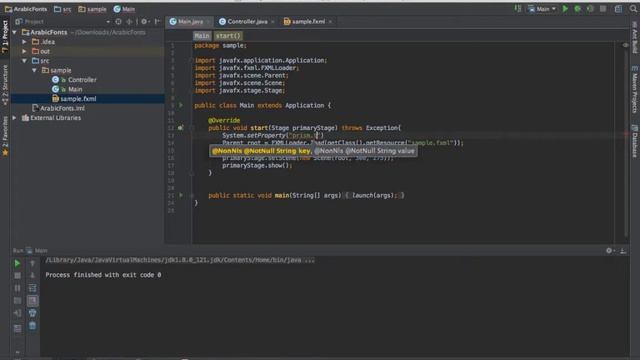Click the src breadcrumb in navigation bar
This screenshot has width=640, height=360.
[62, 9]
